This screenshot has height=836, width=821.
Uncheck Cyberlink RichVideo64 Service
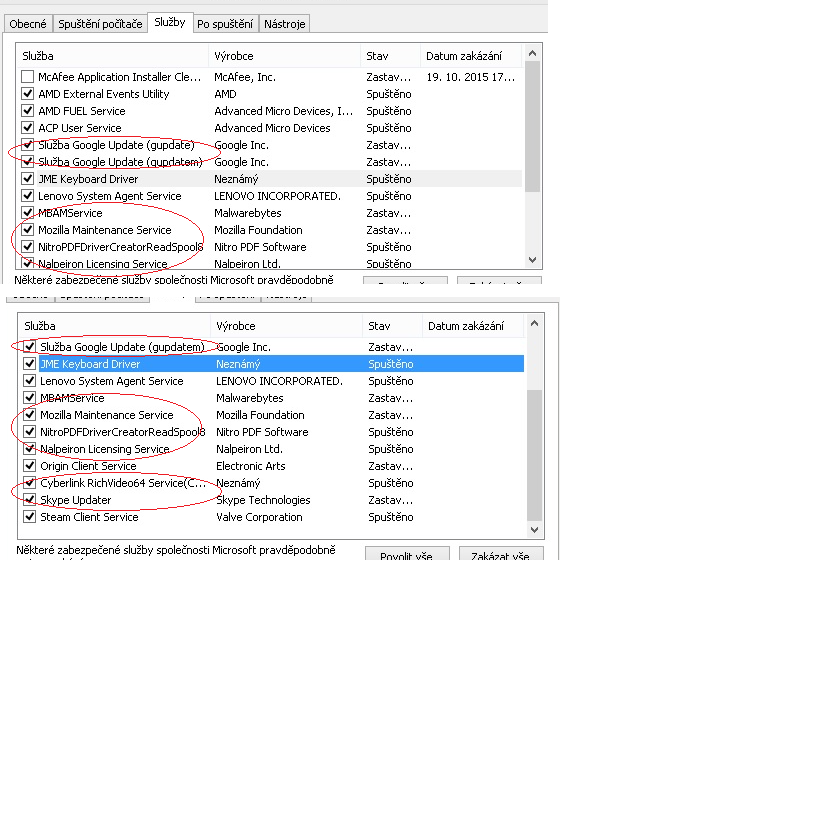coord(30,483)
